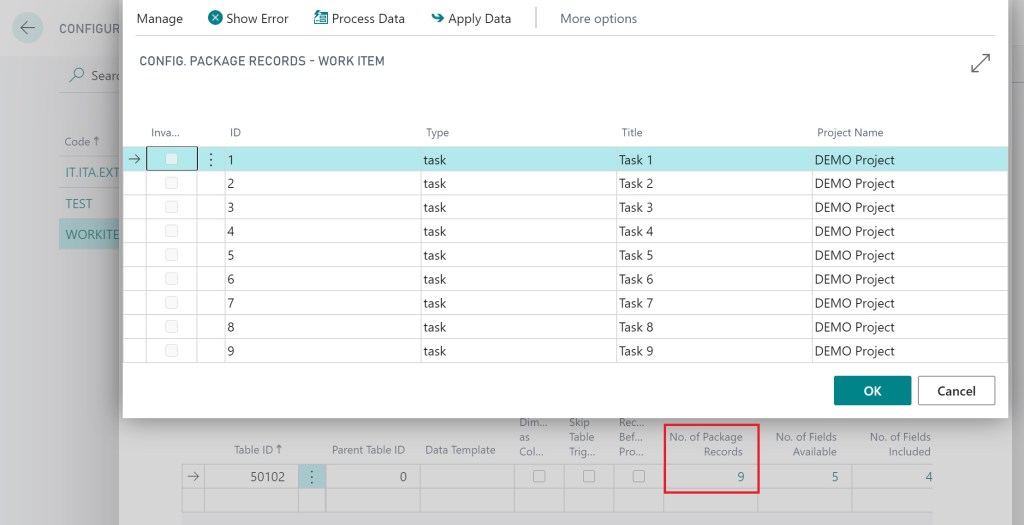The image size is (1024, 525).
Task: Toggle the Invalid checkbox for Task 1
Action: [172, 159]
